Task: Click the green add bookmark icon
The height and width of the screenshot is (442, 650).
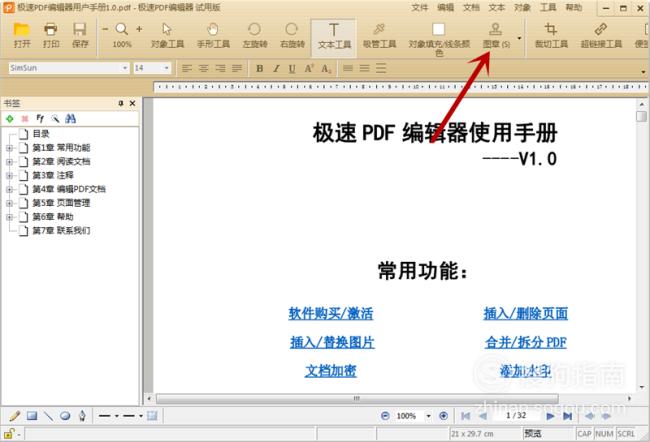Action: tap(10, 119)
